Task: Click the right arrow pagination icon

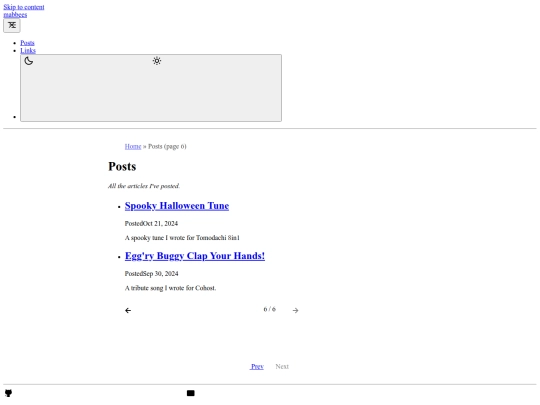Action: [x=295, y=311]
